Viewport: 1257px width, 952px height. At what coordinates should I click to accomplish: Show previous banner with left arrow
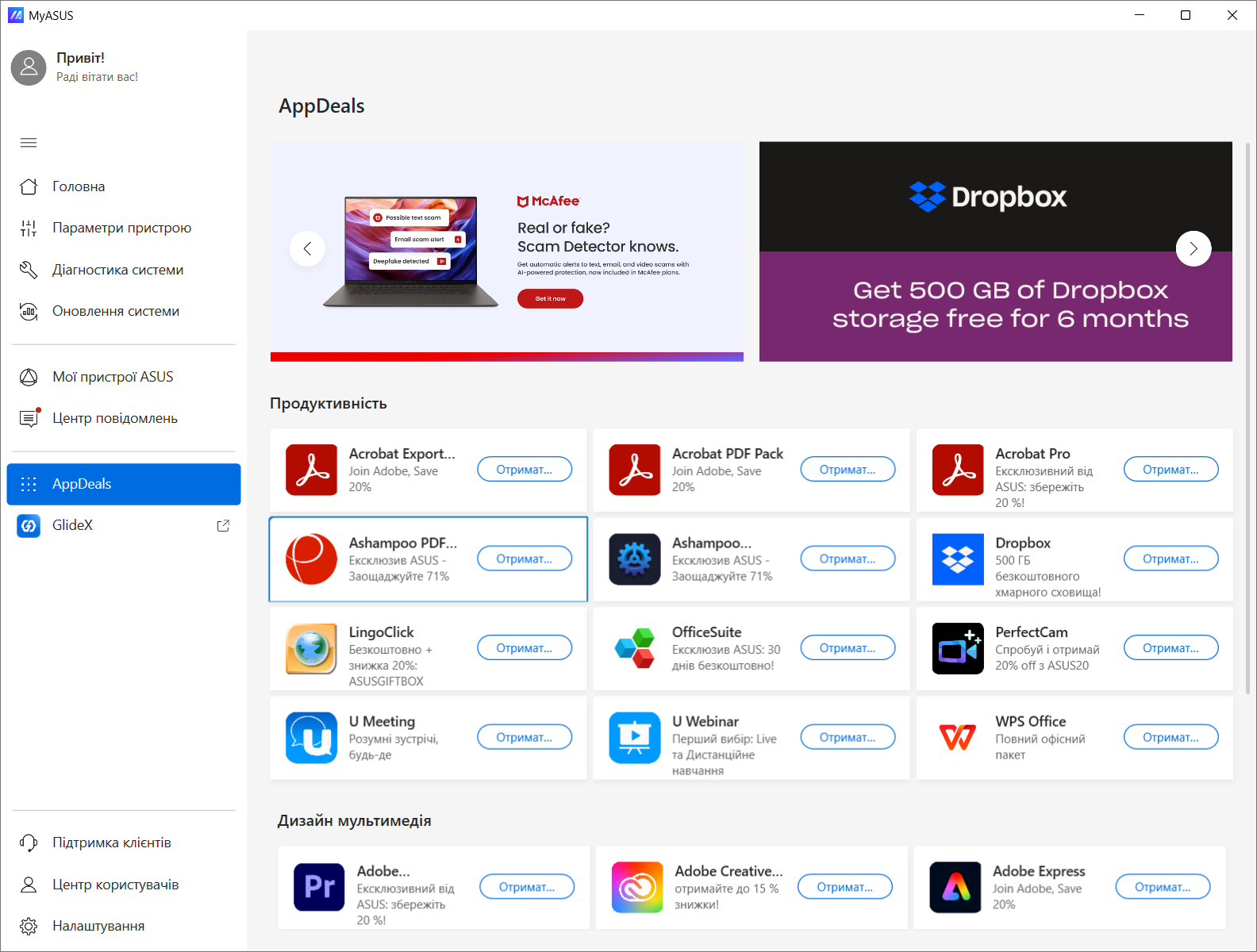tap(307, 249)
